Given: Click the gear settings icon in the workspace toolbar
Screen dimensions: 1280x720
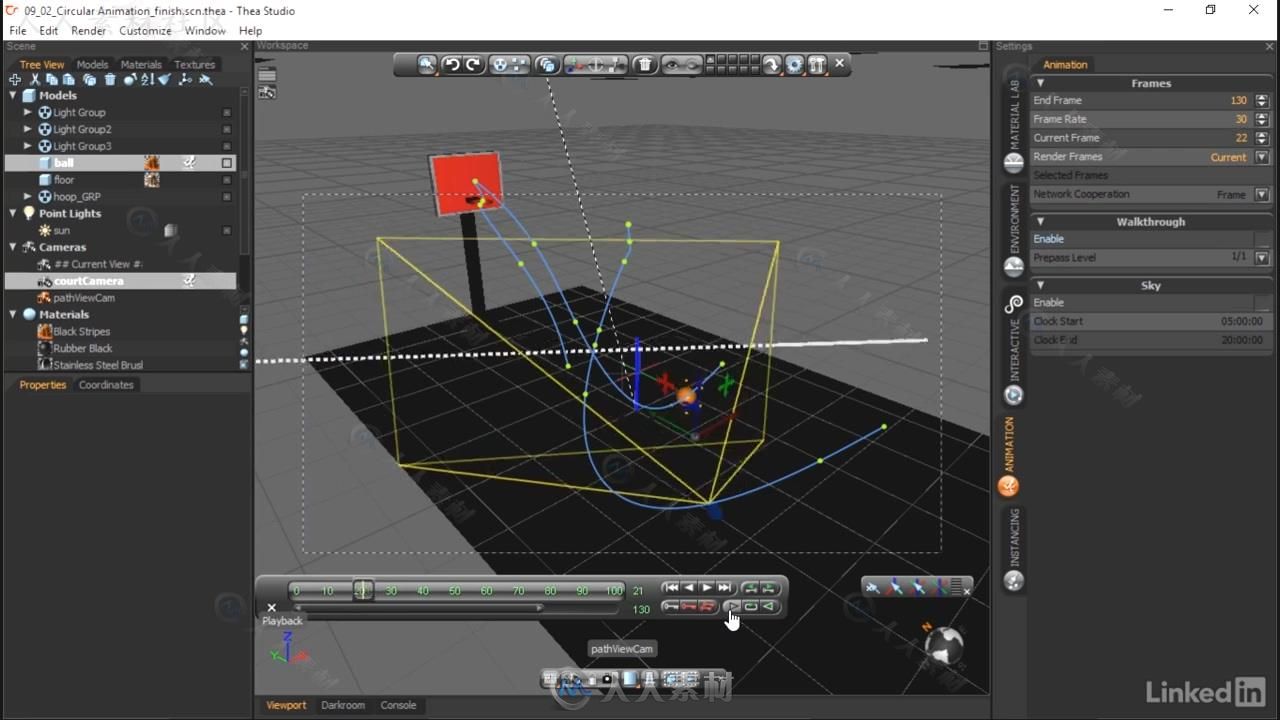Looking at the screenshot, I should (795, 65).
